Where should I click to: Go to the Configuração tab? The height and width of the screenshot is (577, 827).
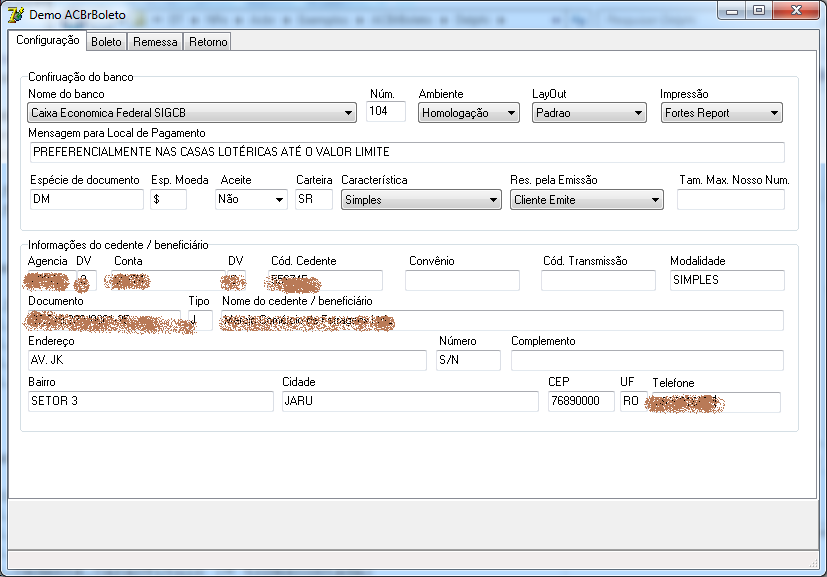tap(47, 40)
